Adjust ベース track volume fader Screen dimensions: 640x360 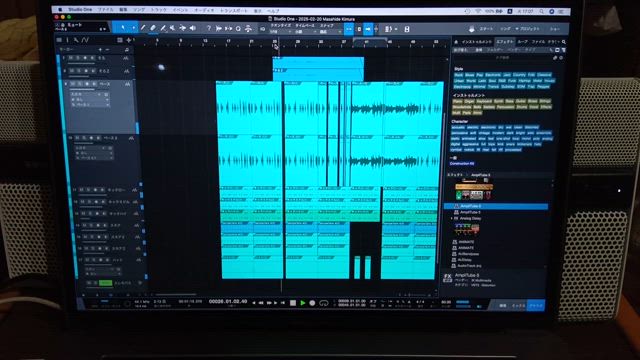tap(82, 89)
